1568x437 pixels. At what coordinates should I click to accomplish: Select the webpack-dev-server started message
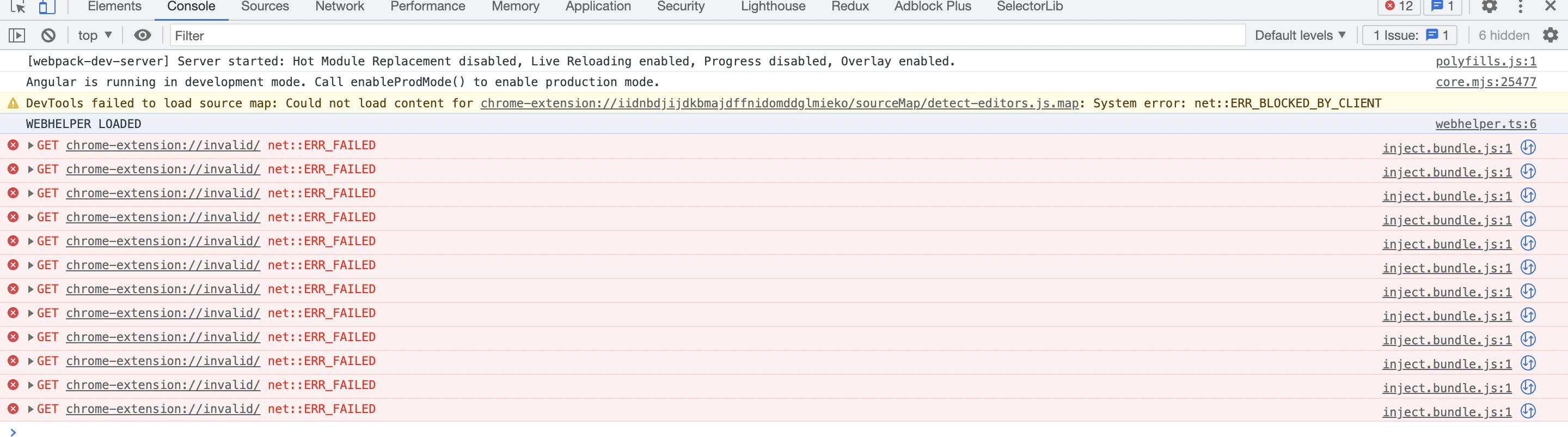[x=490, y=61]
